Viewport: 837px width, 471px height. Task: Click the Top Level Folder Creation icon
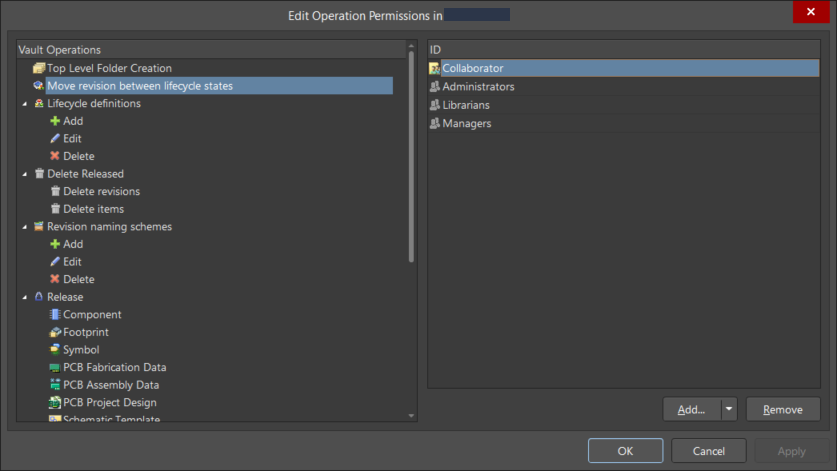[x=39, y=68]
